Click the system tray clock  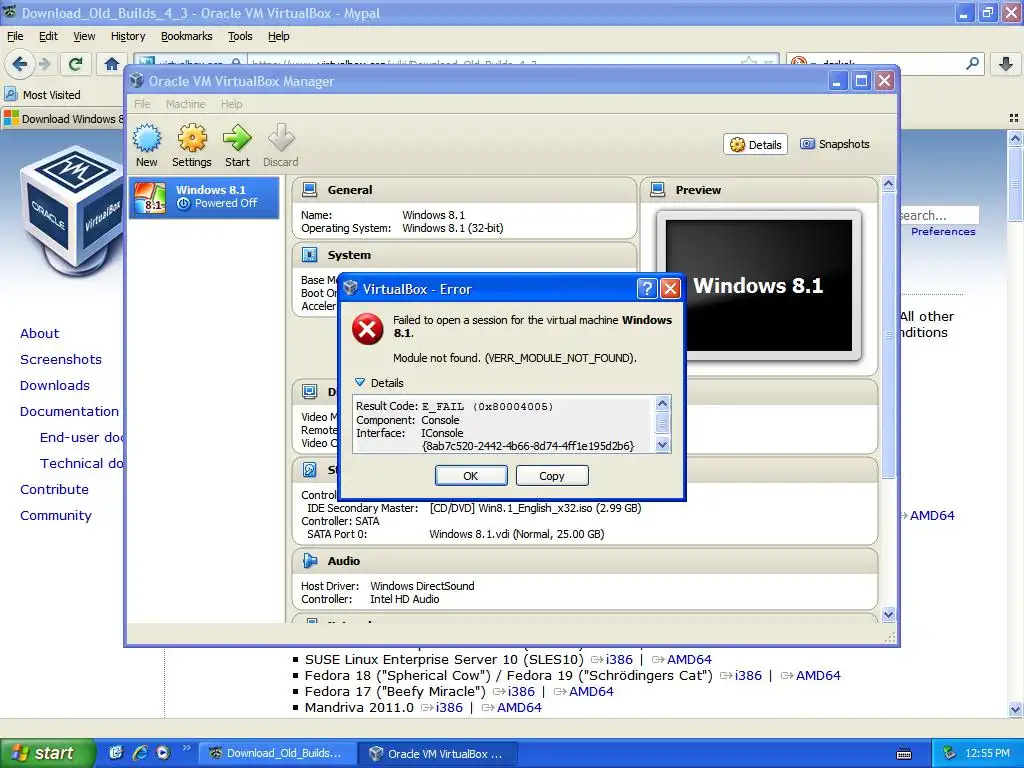click(x=987, y=754)
